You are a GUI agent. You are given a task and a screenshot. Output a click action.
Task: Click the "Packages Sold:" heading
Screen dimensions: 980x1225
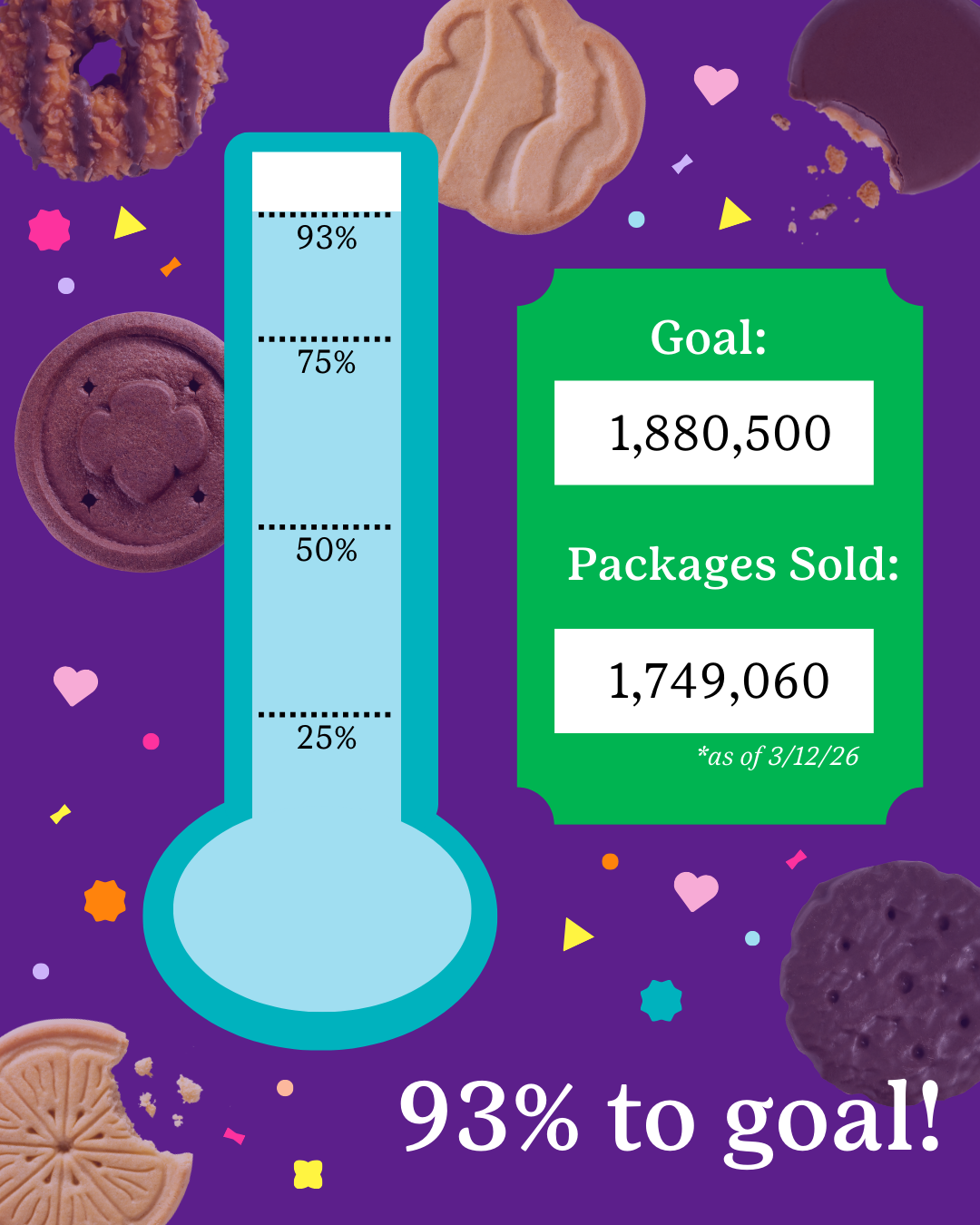click(x=733, y=564)
